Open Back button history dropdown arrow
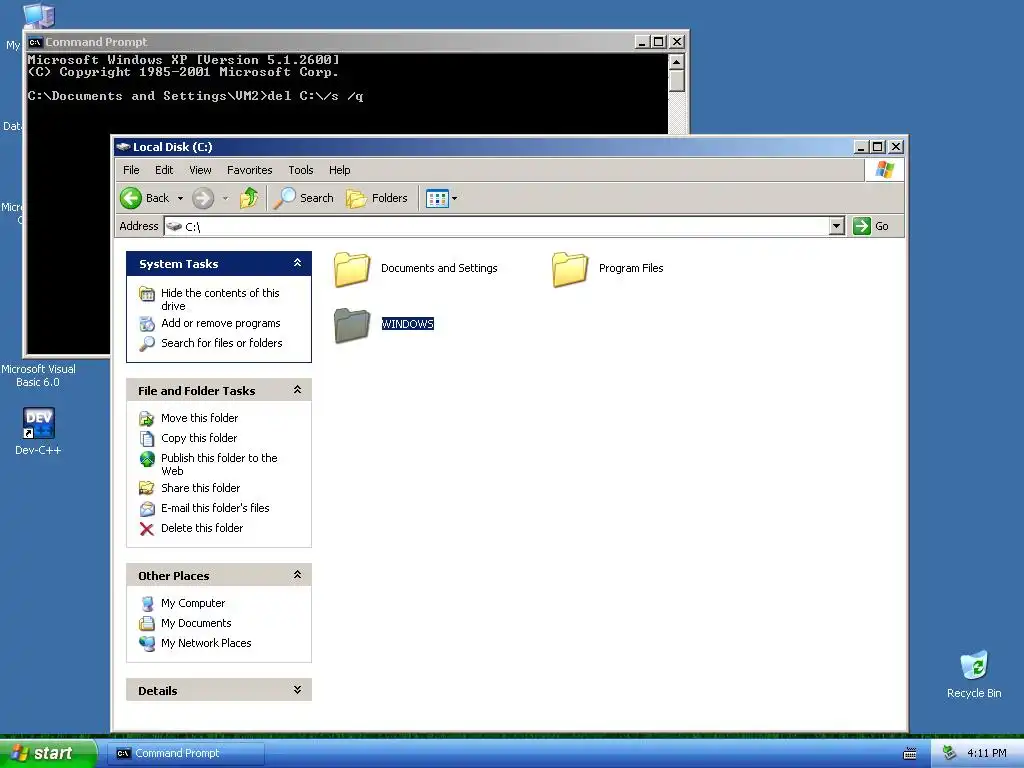This screenshot has height=768, width=1024. (180, 198)
